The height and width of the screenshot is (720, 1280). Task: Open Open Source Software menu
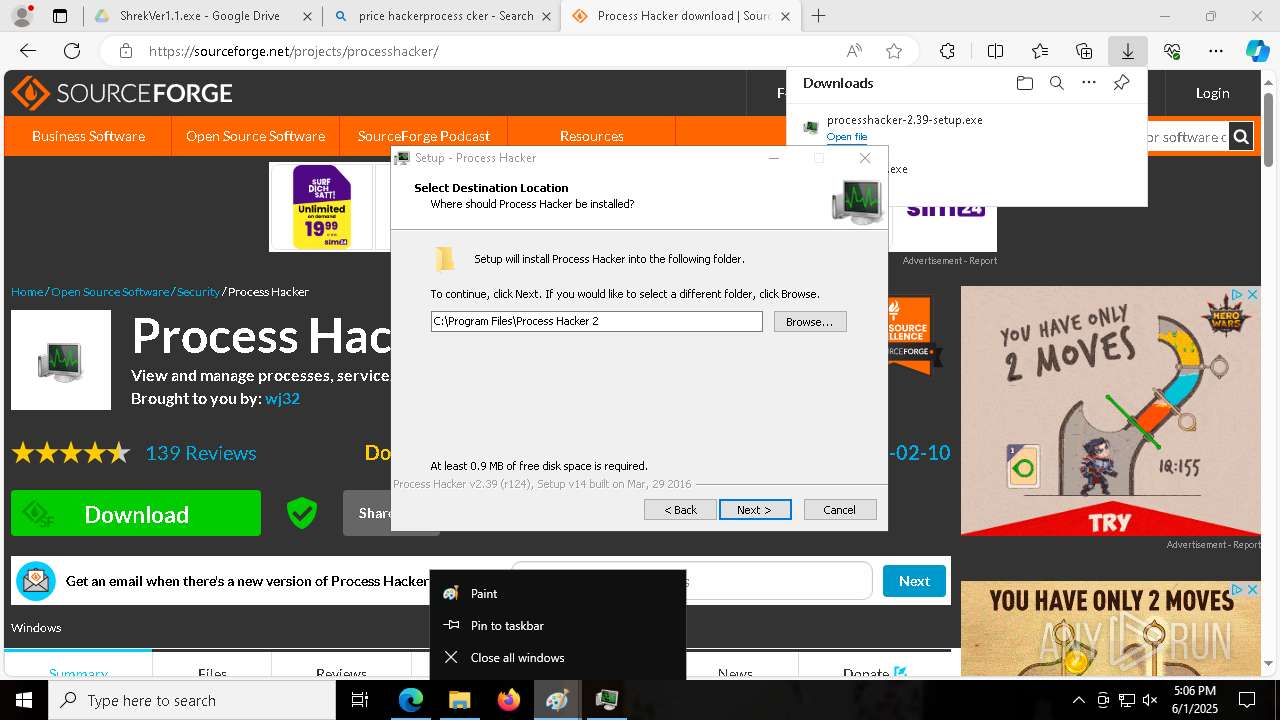[255, 136]
